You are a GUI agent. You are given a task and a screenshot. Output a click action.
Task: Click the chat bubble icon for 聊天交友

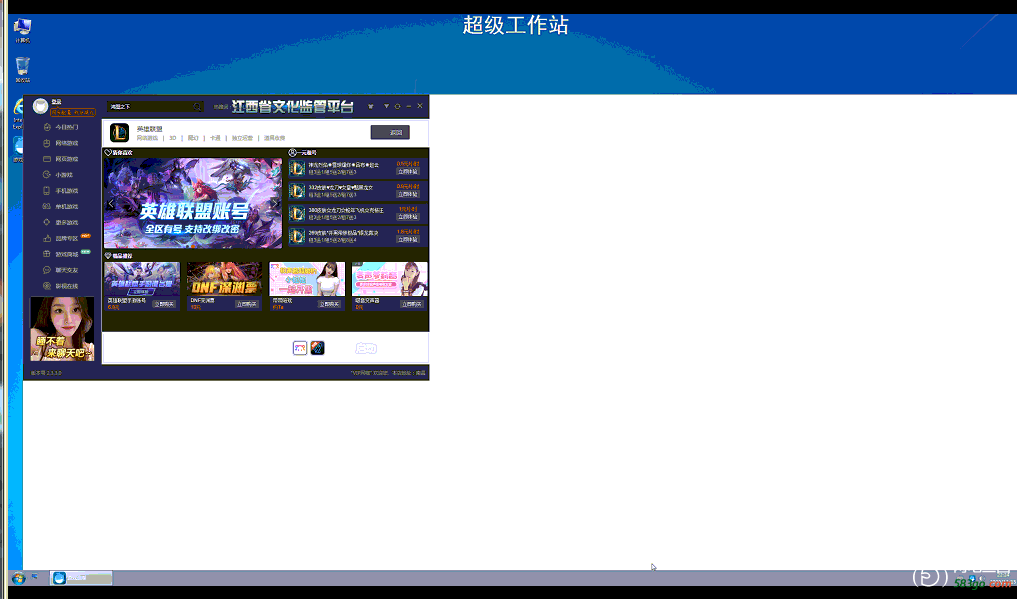click(47, 270)
